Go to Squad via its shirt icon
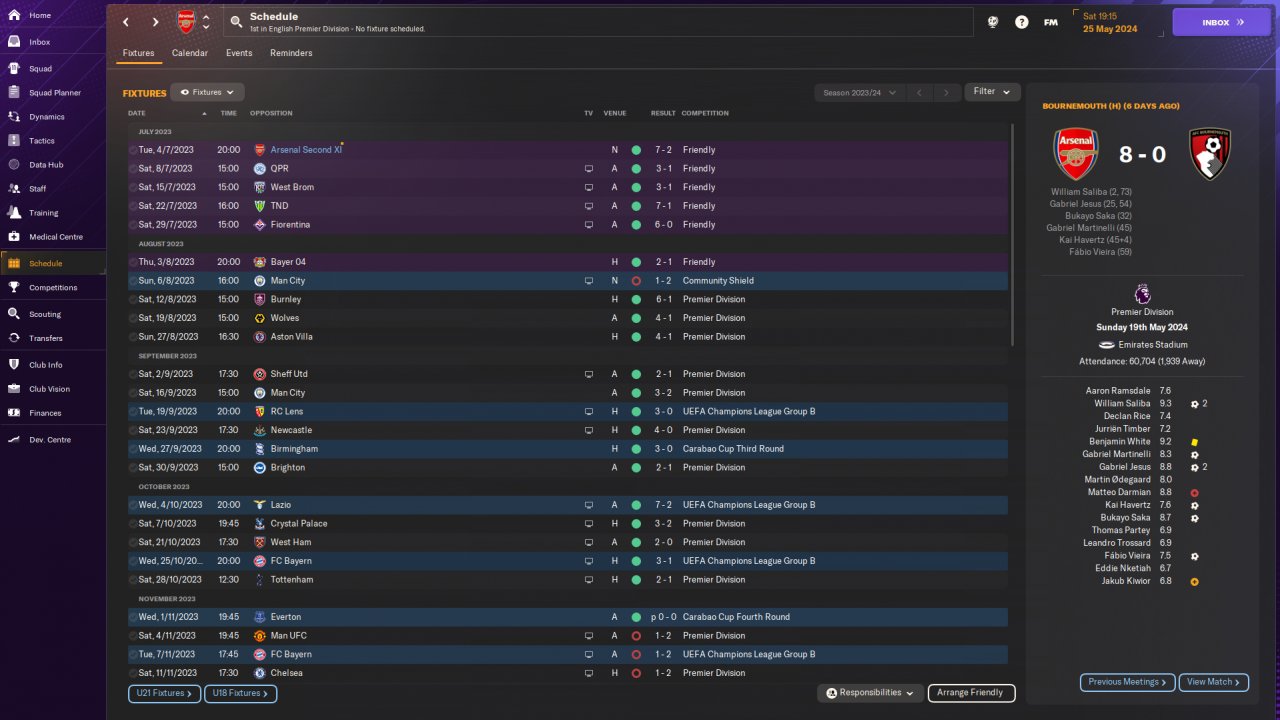1280x720 pixels. (x=14, y=69)
